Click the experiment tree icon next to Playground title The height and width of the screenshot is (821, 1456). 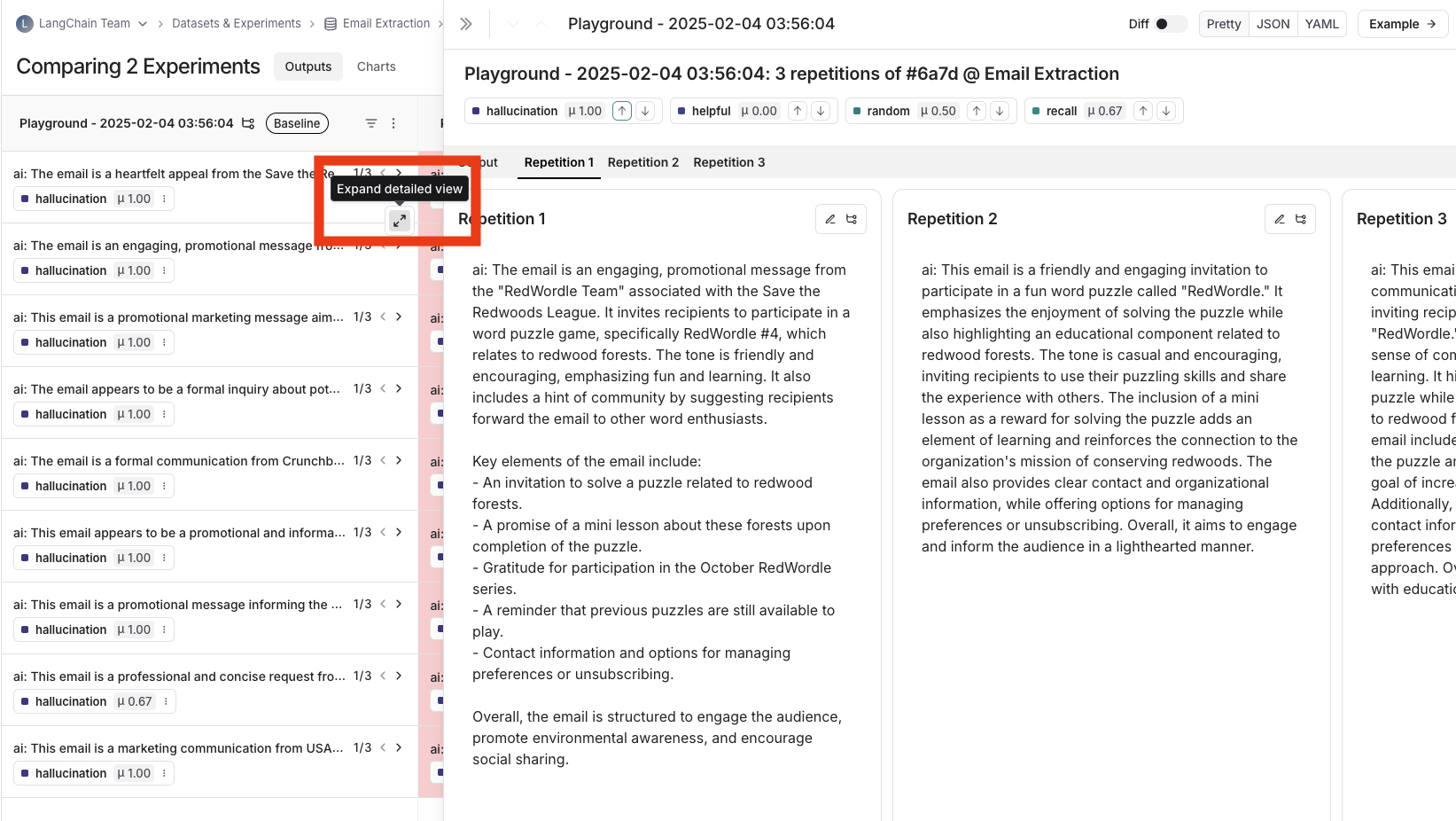(x=248, y=124)
